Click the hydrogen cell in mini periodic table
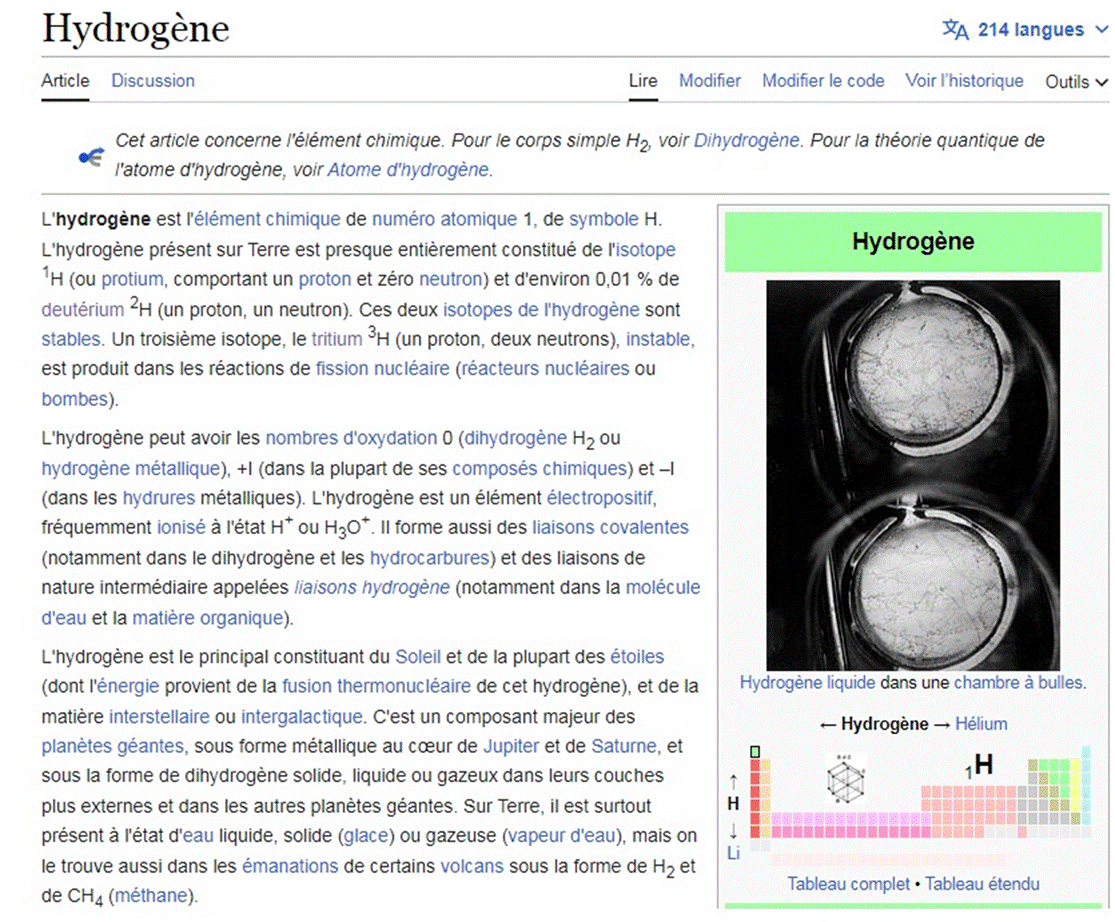Viewport: 1115px width, 922px height. point(755,751)
